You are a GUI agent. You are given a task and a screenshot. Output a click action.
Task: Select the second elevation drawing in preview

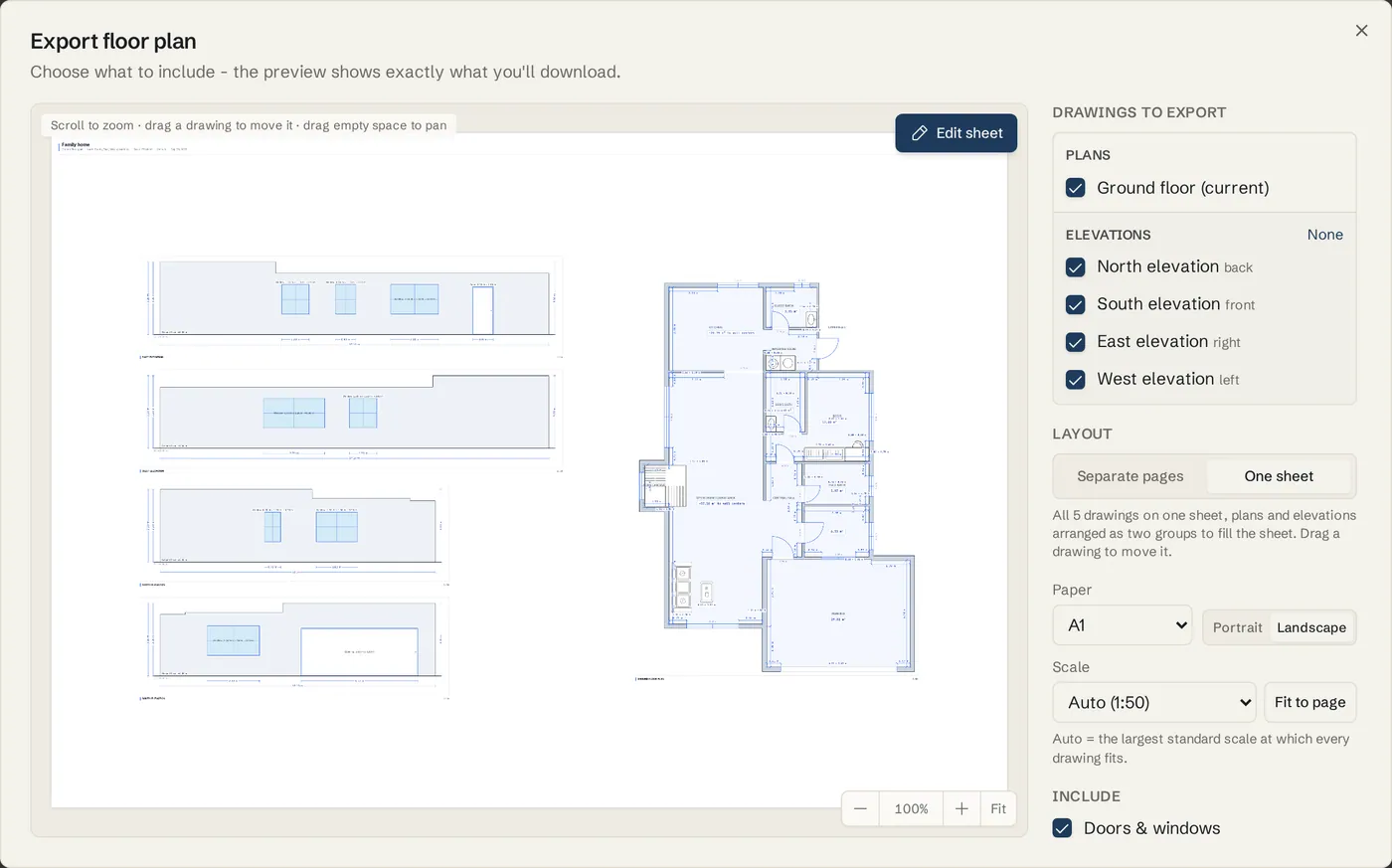point(353,421)
